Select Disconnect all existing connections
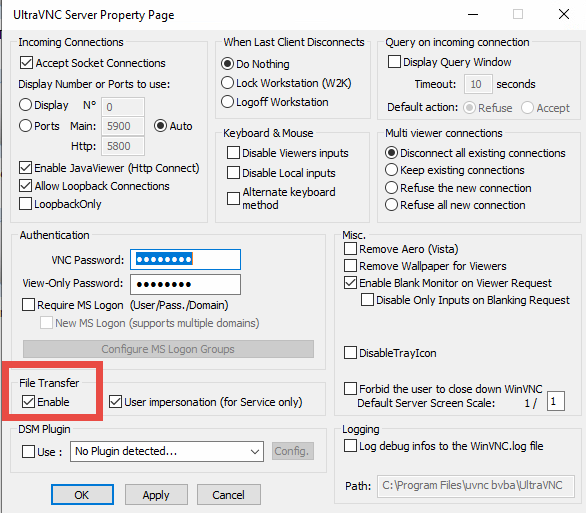The image size is (586, 513). (391, 152)
